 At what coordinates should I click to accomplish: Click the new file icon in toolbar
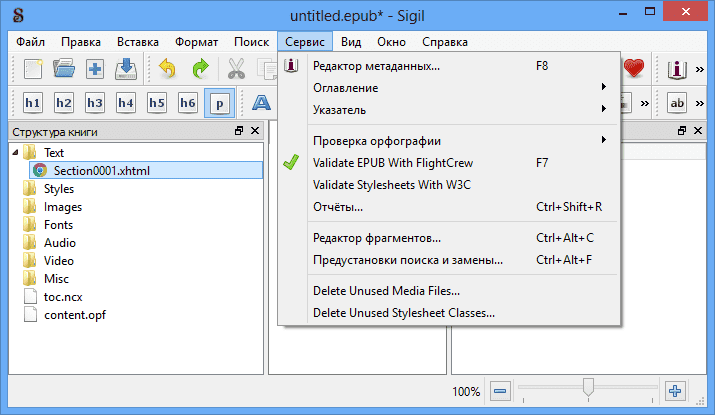(34, 69)
